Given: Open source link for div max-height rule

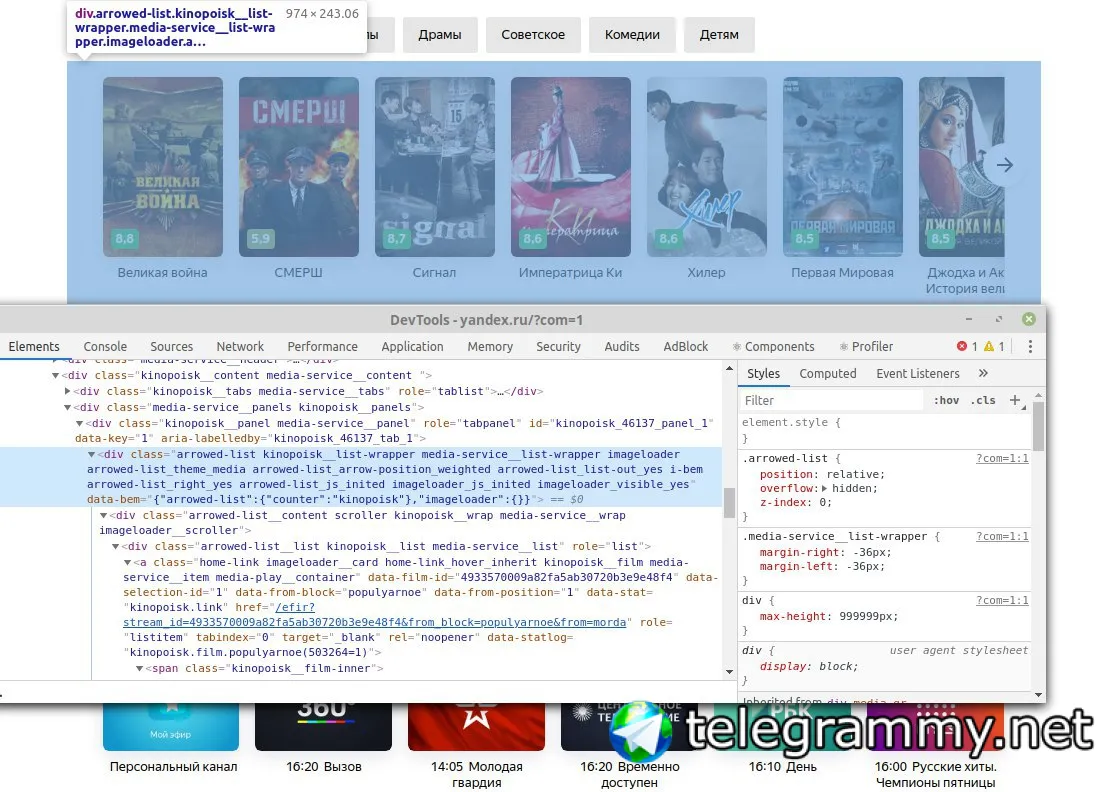Looking at the screenshot, I should click(x=1001, y=600).
